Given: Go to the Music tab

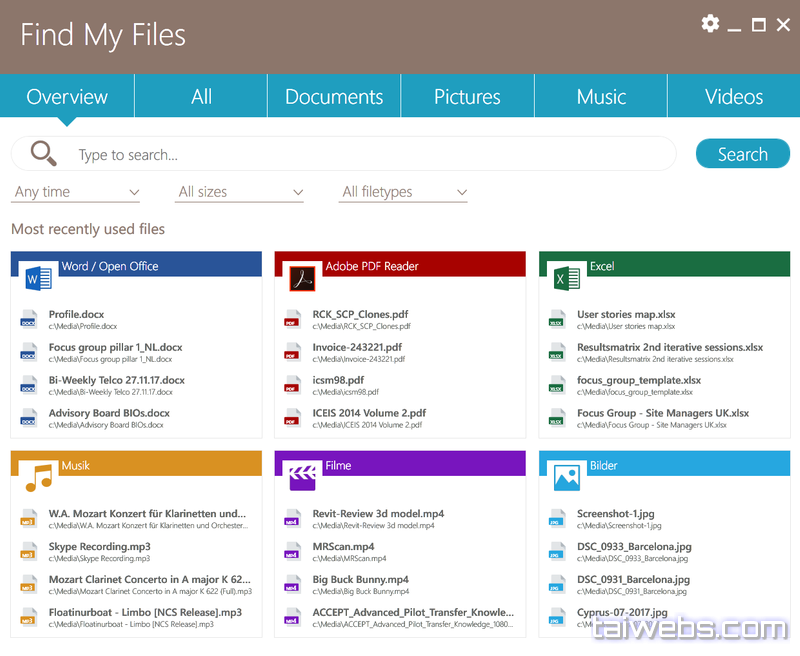Looking at the screenshot, I should point(601,97).
